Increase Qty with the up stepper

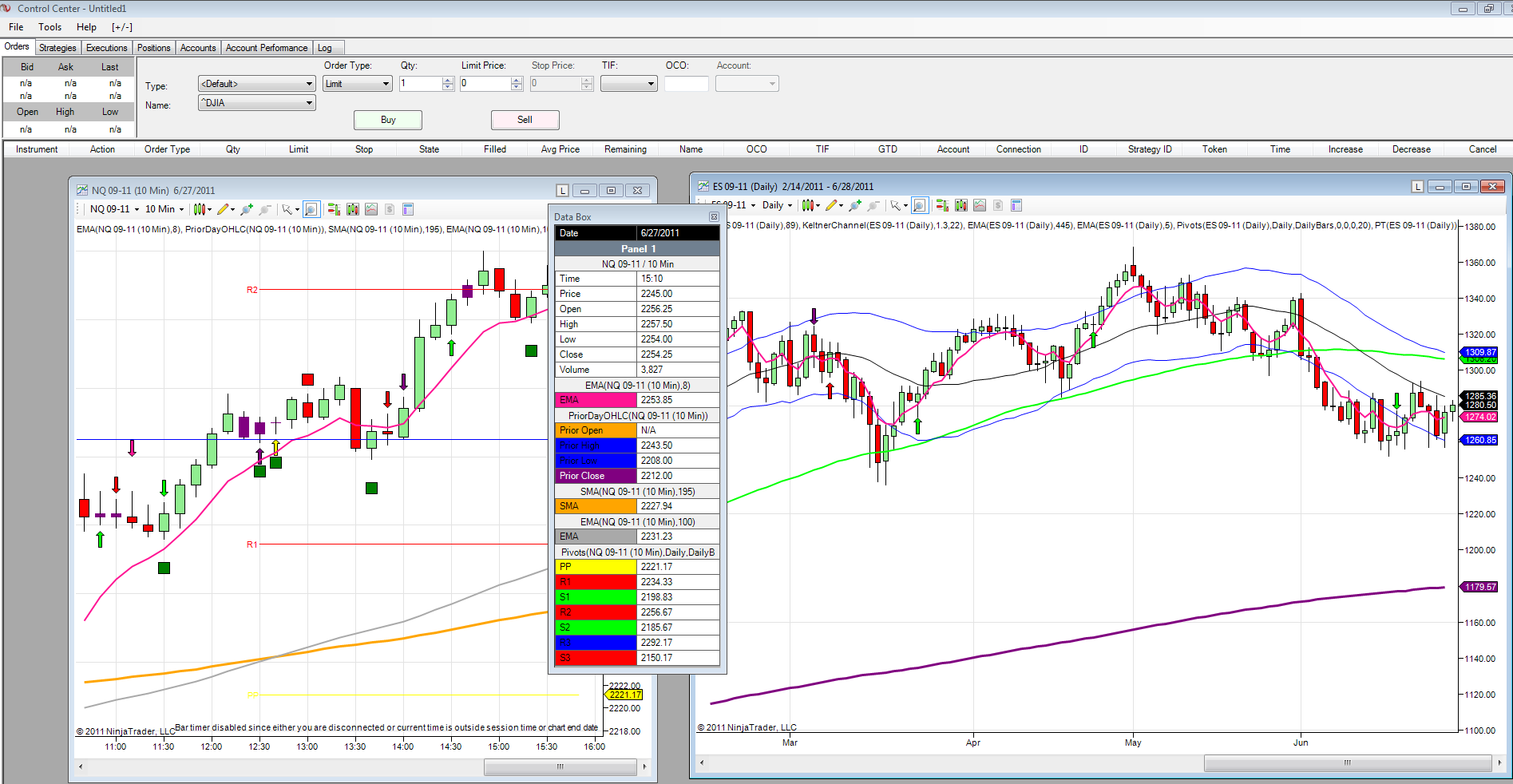(448, 80)
